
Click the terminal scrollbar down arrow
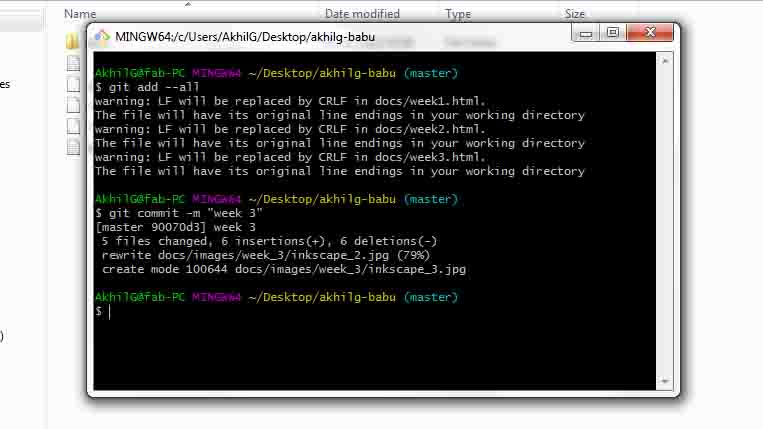[x=665, y=381]
